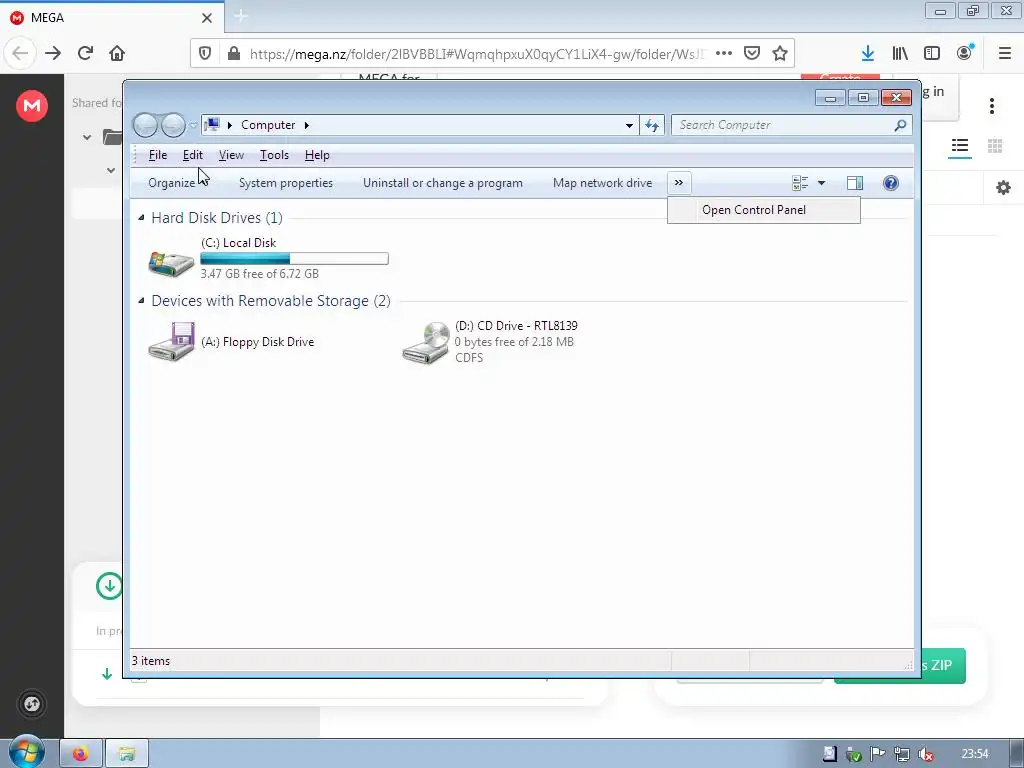The width and height of the screenshot is (1024, 768).
Task: Click Map network drive button
Action: pyautogui.click(x=602, y=183)
